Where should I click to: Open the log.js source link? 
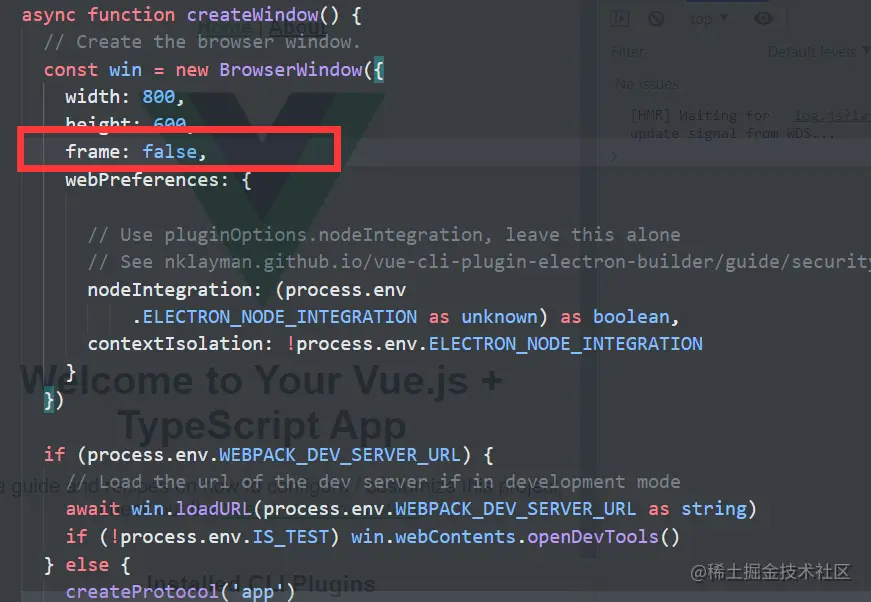(x=832, y=116)
